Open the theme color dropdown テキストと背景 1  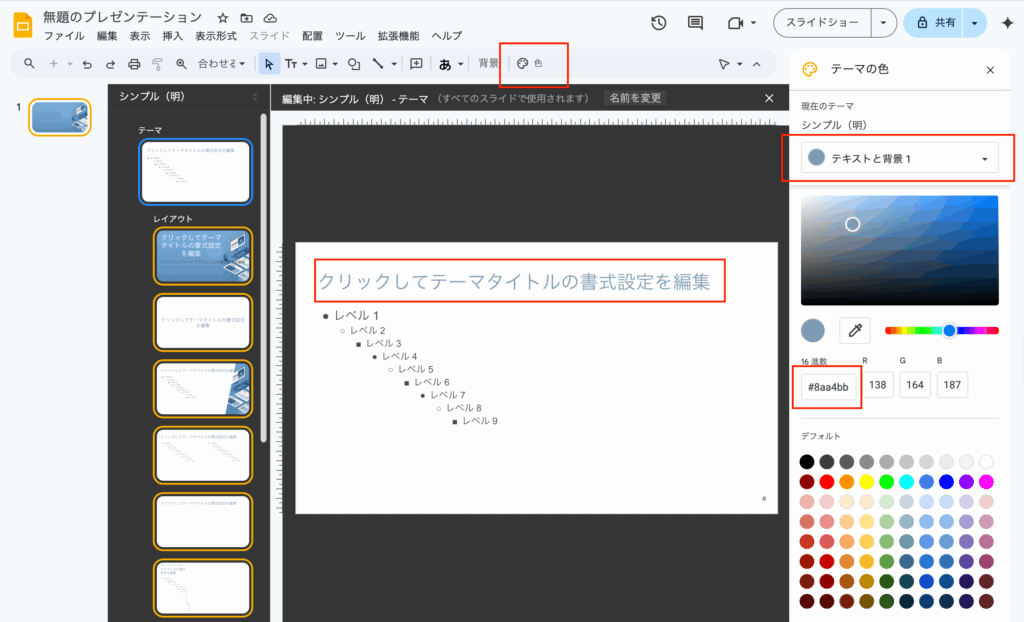click(x=900, y=158)
